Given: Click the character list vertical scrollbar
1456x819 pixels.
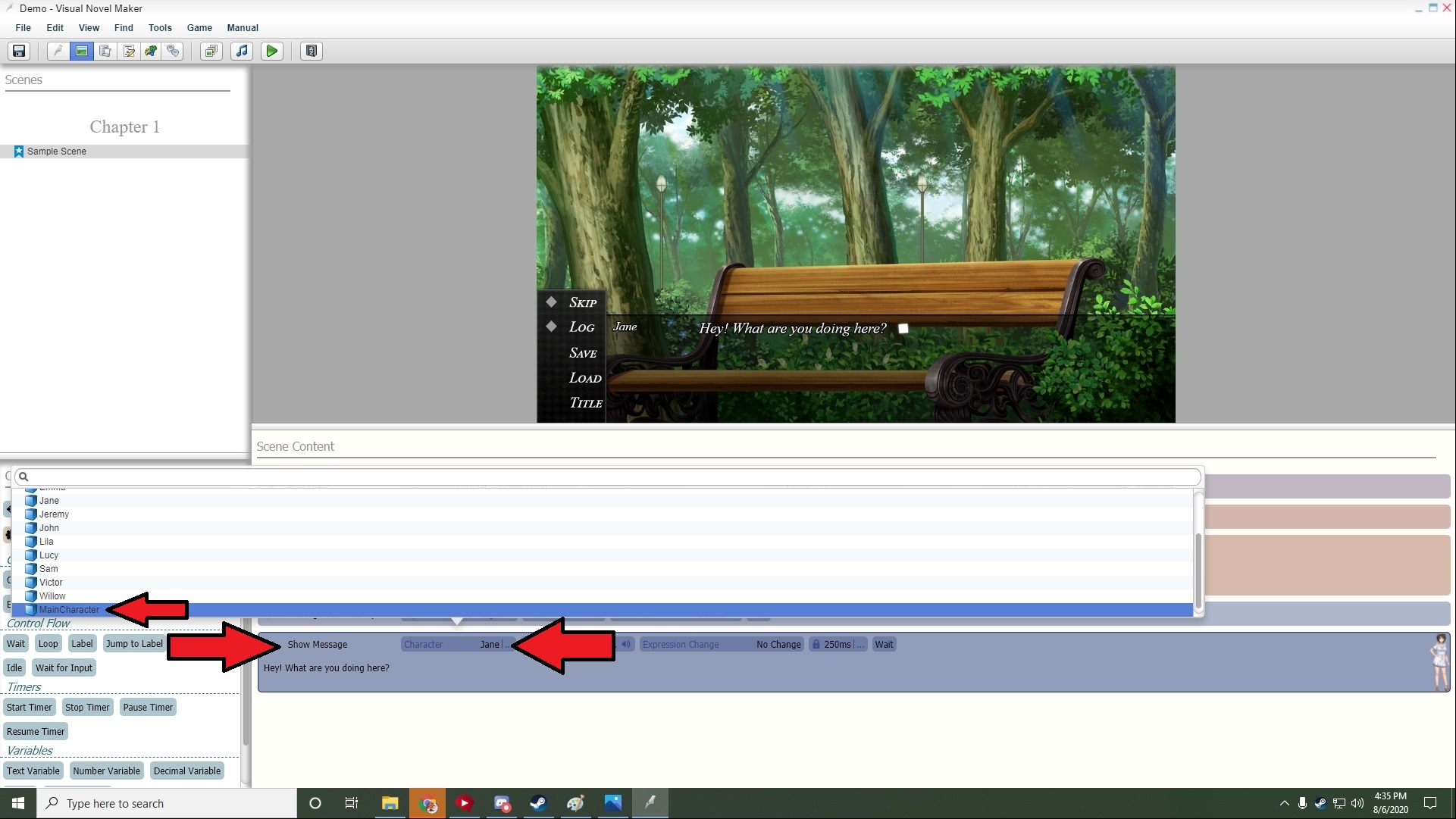Looking at the screenshot, I should pos(1198,570).
